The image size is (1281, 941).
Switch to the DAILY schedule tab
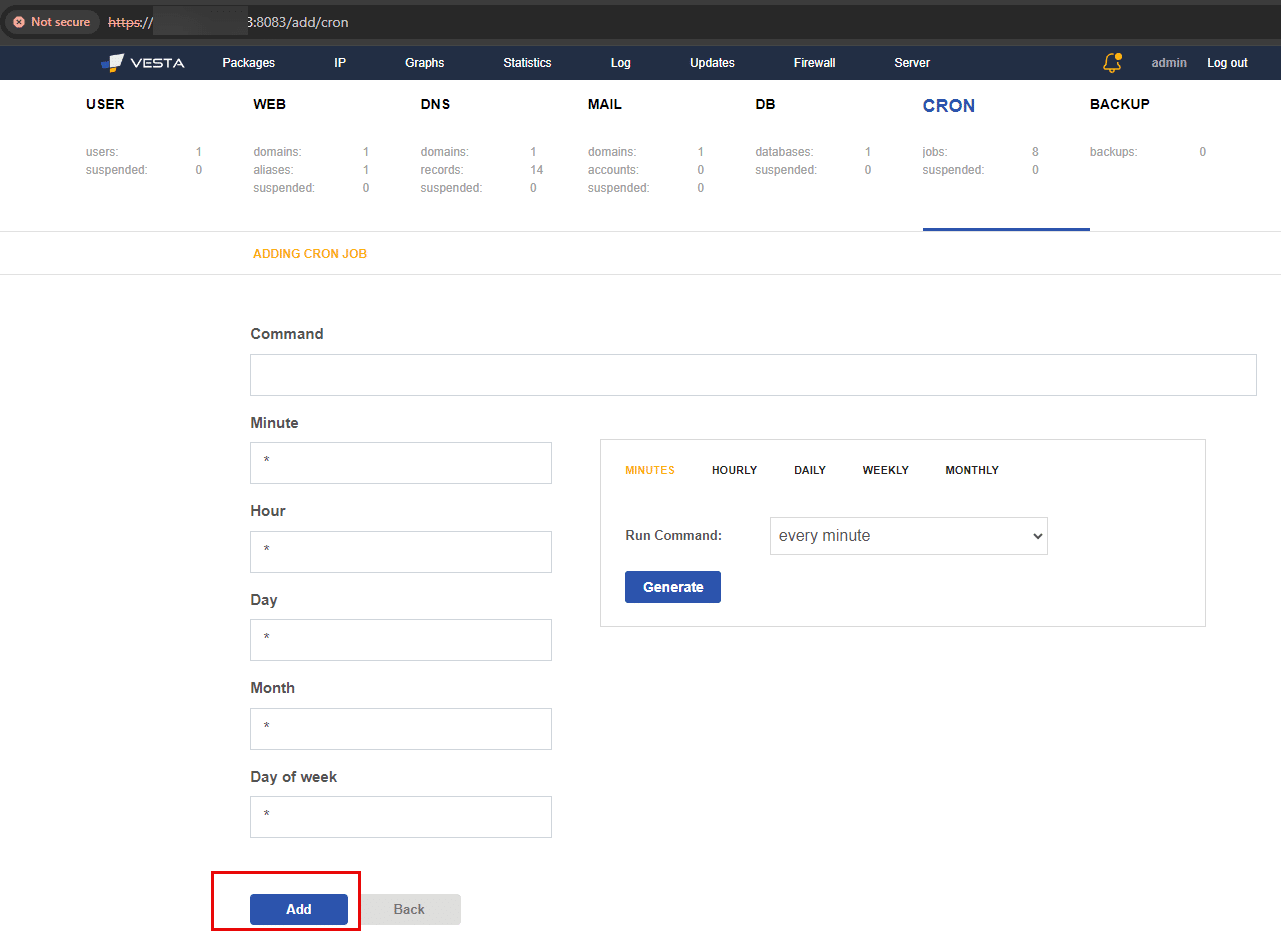(x=810, y=470)
